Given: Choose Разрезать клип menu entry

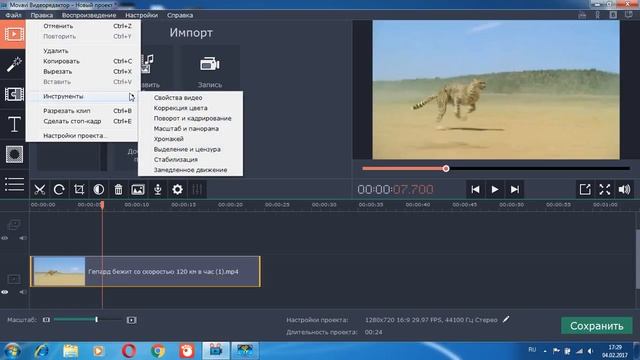Looking at the screenshot, I should (x=83, y=111).
